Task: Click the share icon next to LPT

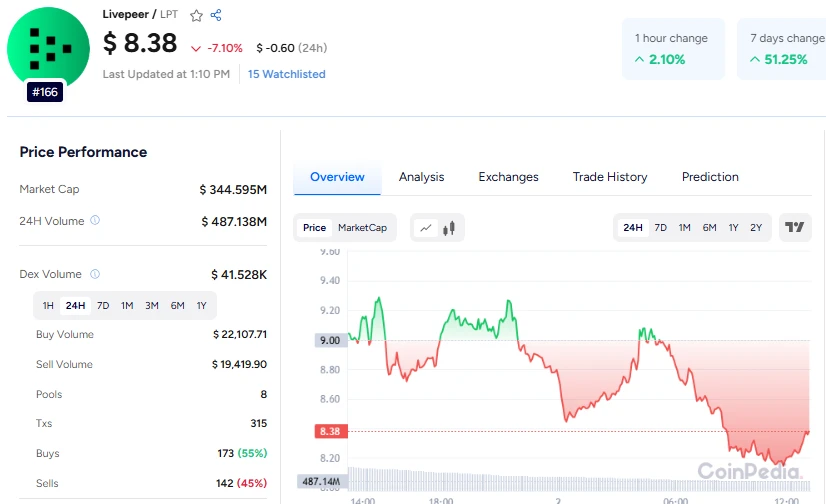Action: tap(216, 15)
